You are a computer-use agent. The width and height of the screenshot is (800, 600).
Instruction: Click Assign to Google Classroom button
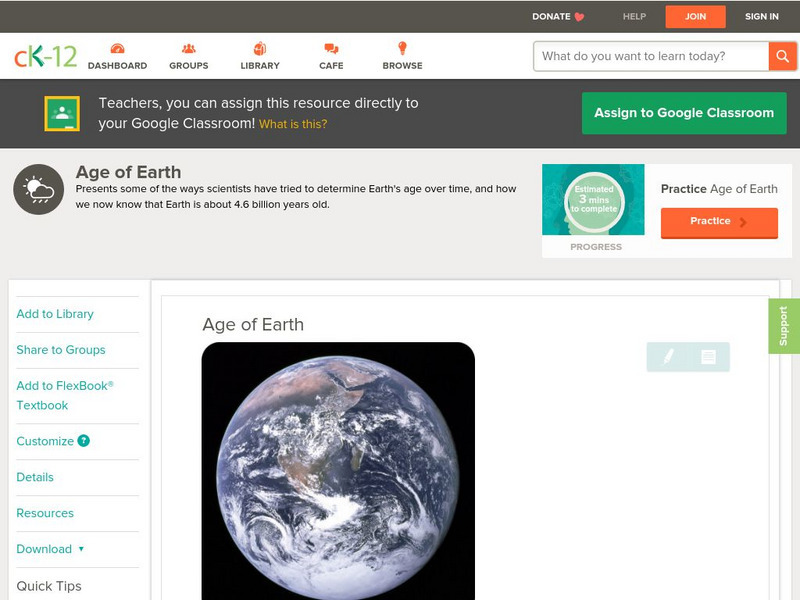pos(684,113)
